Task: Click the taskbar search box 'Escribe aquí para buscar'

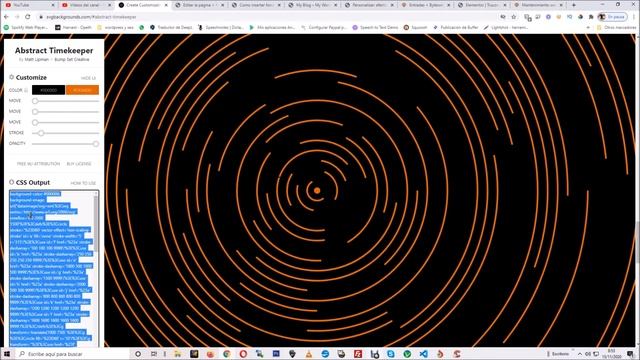Action: (x=73, y=354)
